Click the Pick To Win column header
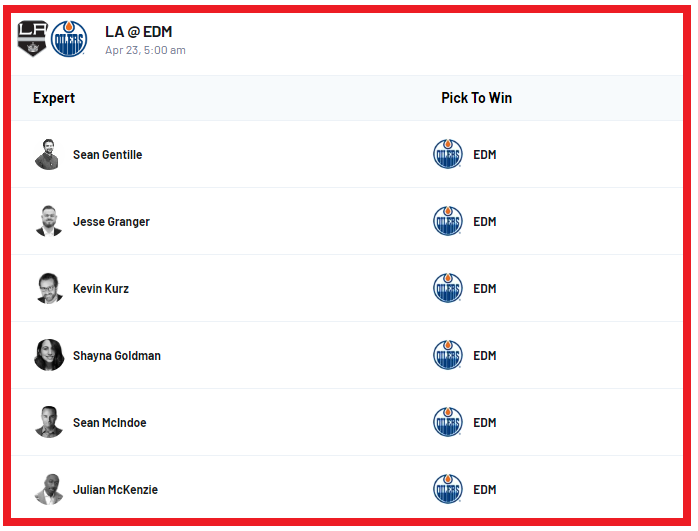The height and width of the screenshot is (531, 698). click(476, 98)
